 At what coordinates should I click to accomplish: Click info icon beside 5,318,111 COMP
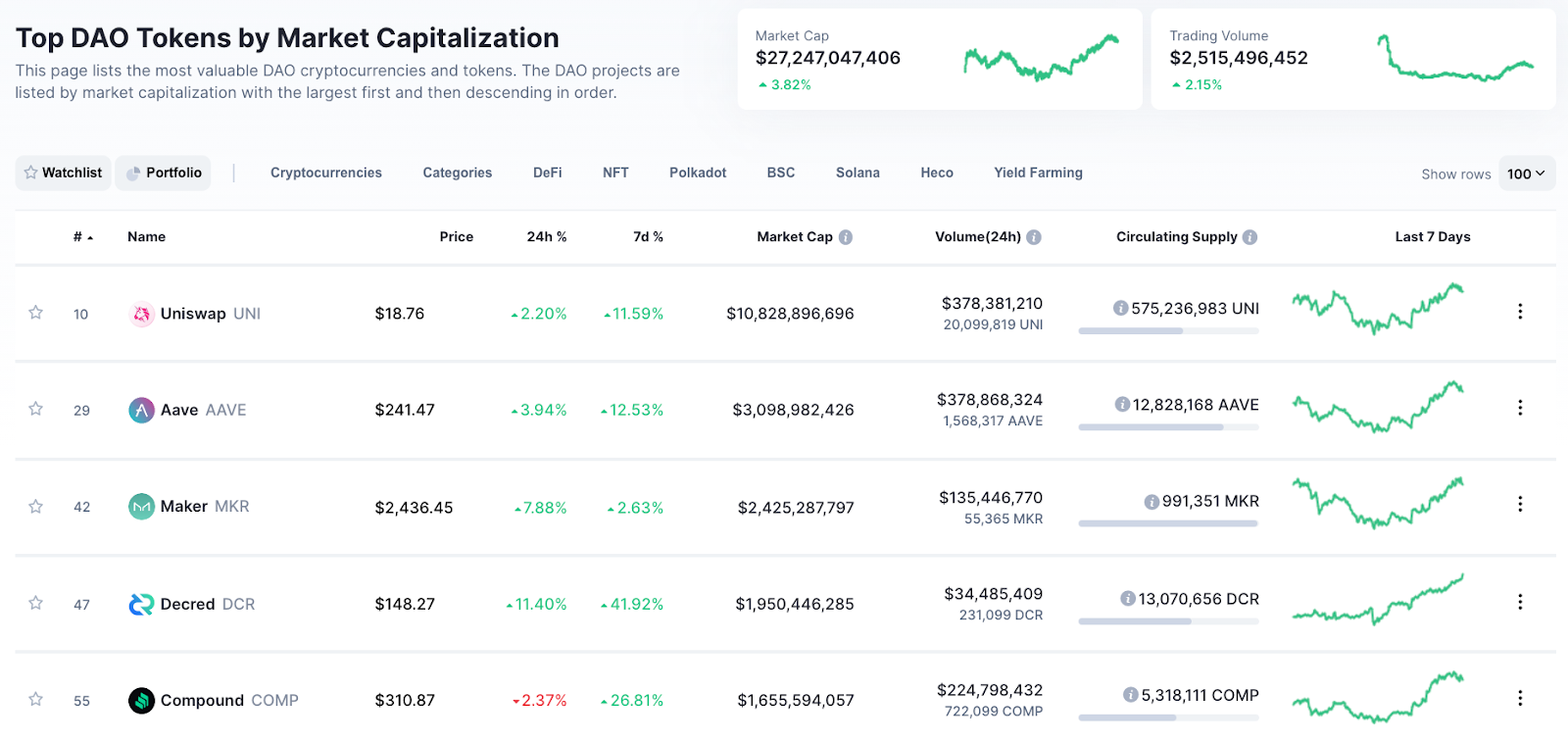point(1131,695)
